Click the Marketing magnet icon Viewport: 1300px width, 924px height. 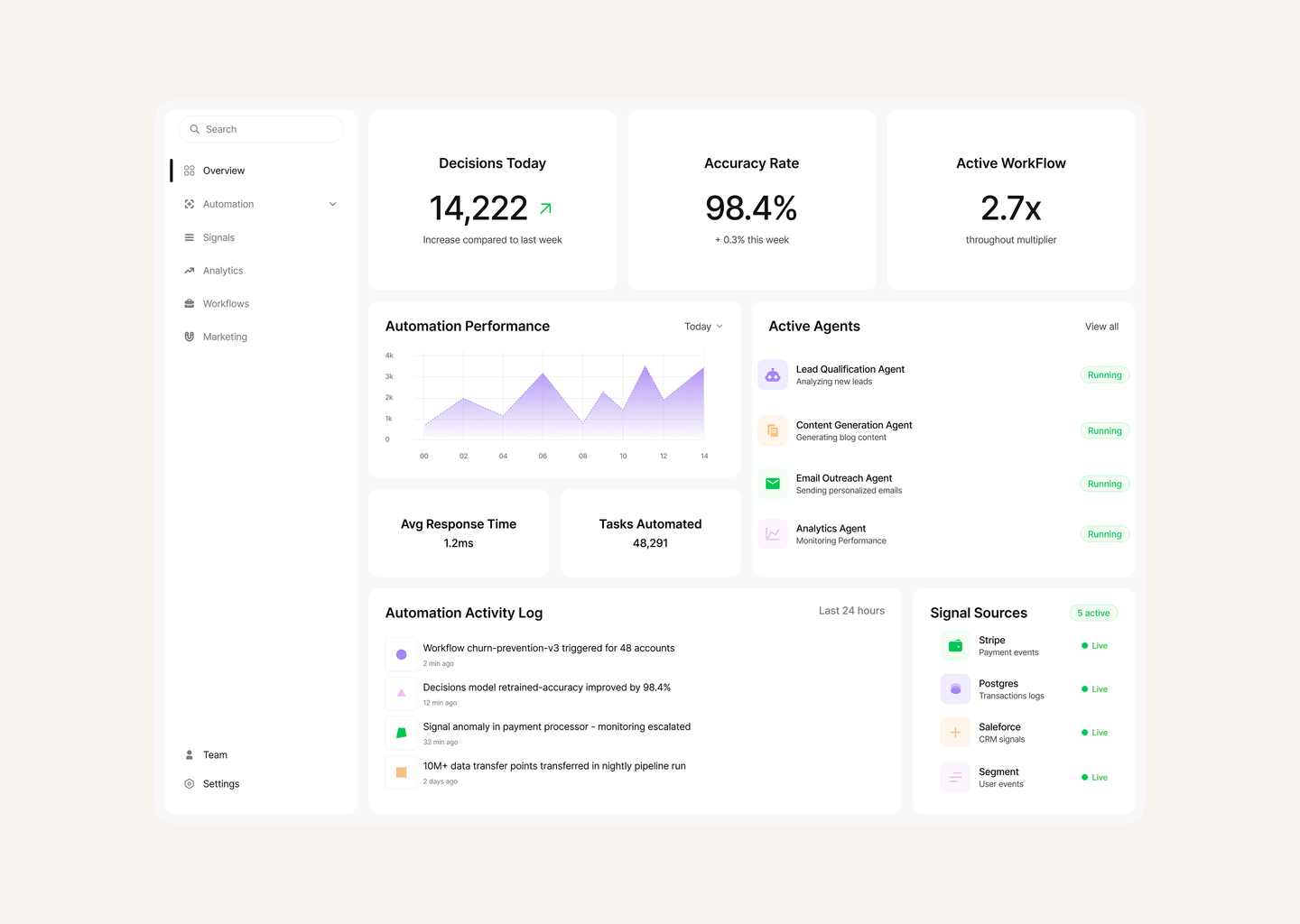click(190, 337)
